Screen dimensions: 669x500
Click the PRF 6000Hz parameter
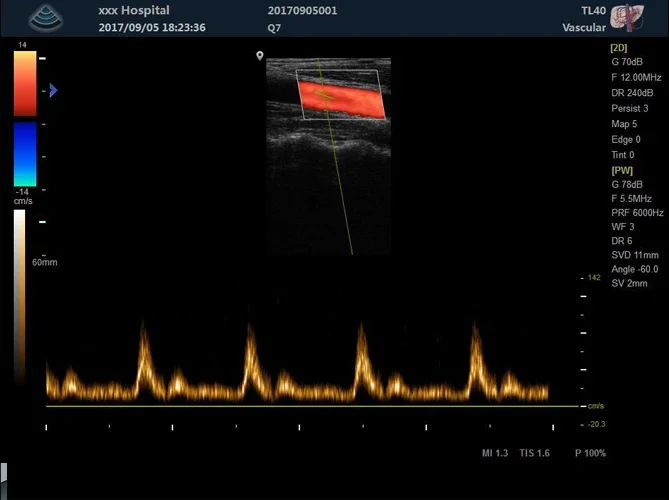[x=636, y=213]
